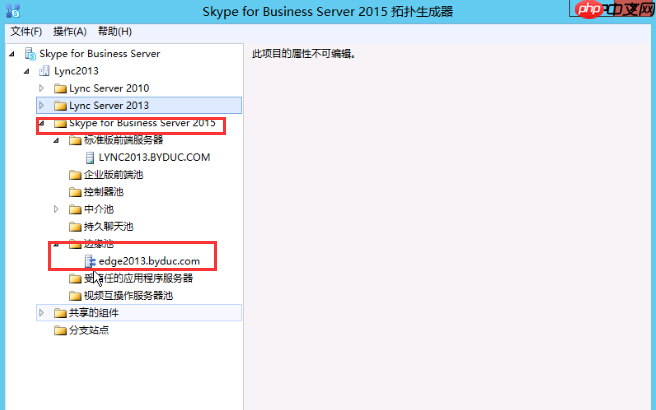Select the LYNC2013.BYDUC.COM server entry
The height and width of the screenshot is (410, 656).
point(154,157)
